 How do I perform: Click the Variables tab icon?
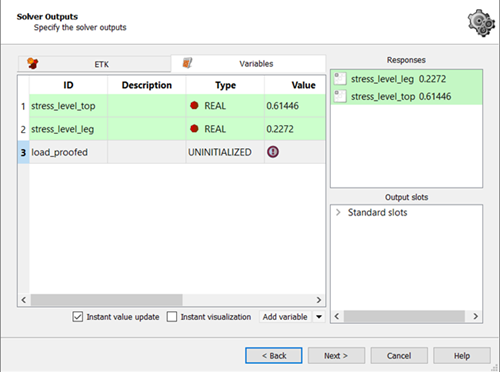click(187, 63)
